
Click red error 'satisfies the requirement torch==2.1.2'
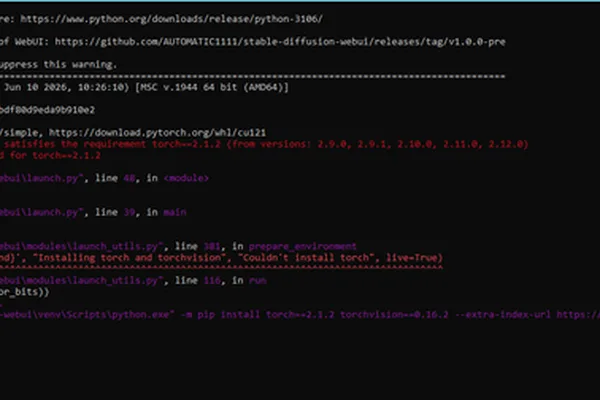point(112,144)
